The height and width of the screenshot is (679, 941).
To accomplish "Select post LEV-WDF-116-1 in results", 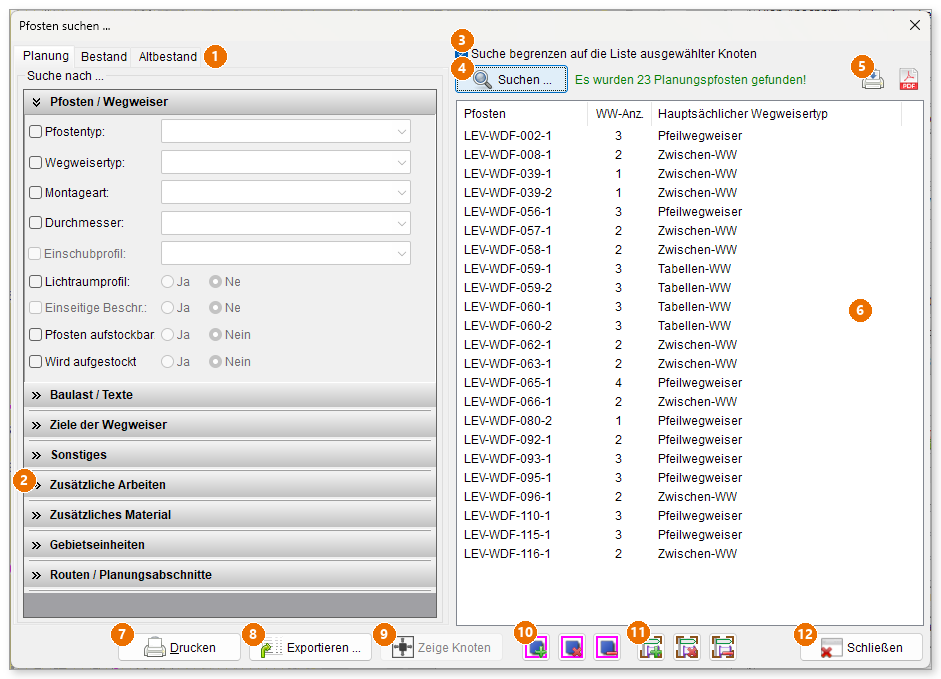I will tap(690, 554).
